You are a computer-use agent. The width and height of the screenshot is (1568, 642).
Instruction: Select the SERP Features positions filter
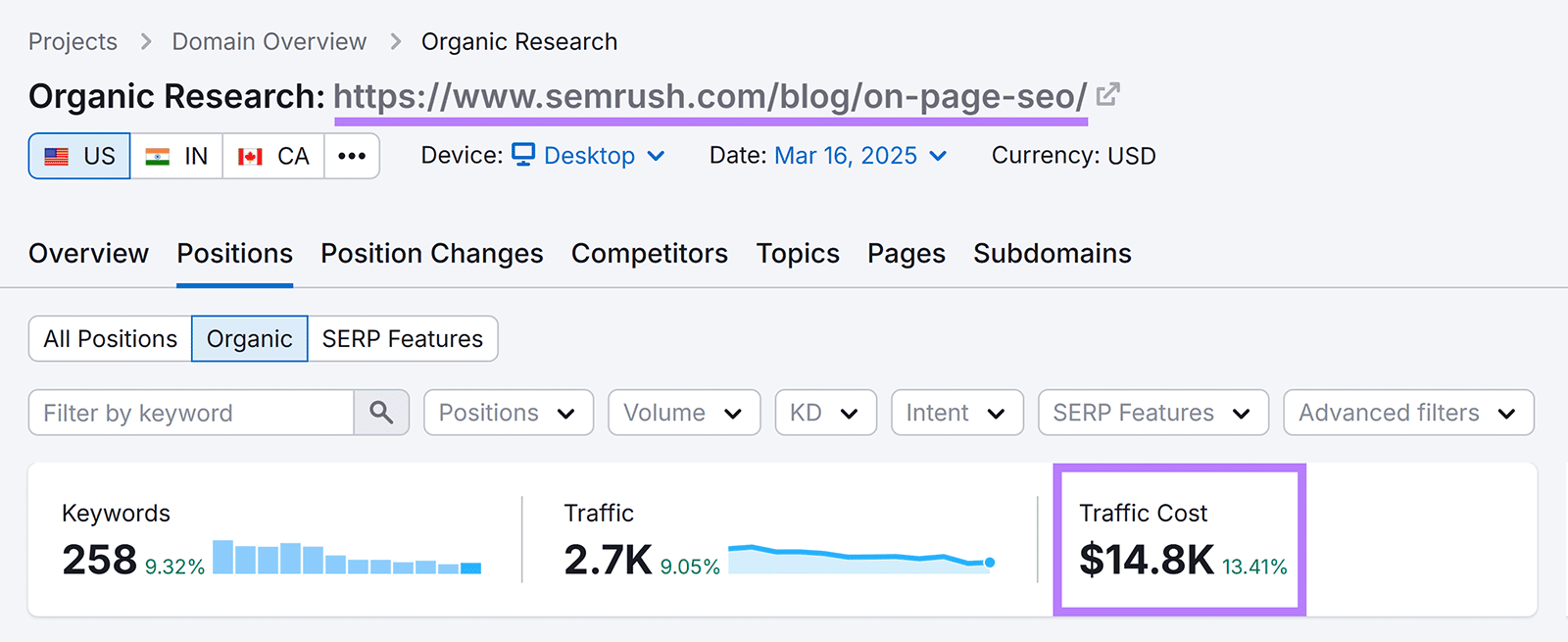pos(403,339)
